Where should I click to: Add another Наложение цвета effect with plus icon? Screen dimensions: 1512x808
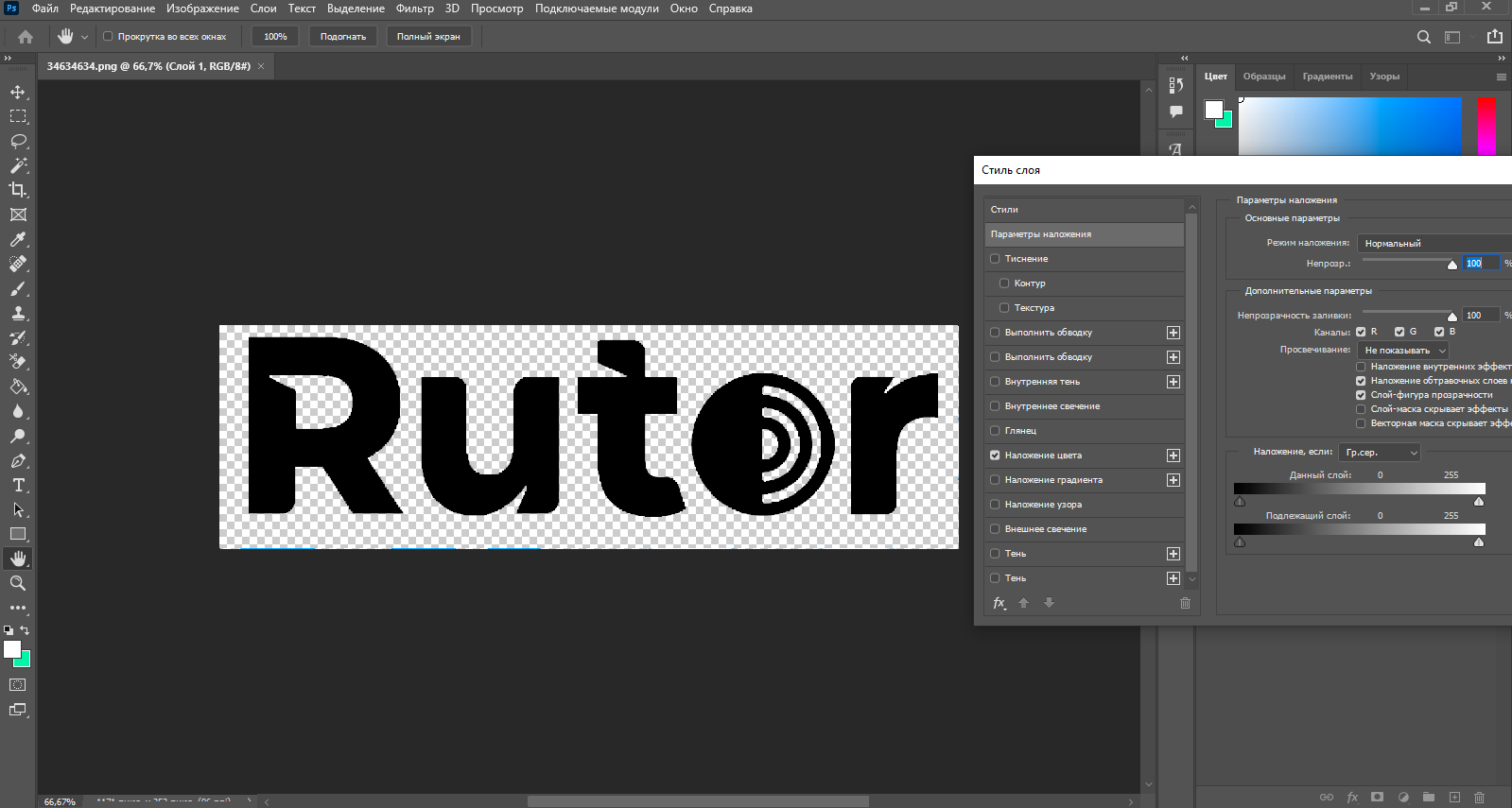click(1173, 456)
